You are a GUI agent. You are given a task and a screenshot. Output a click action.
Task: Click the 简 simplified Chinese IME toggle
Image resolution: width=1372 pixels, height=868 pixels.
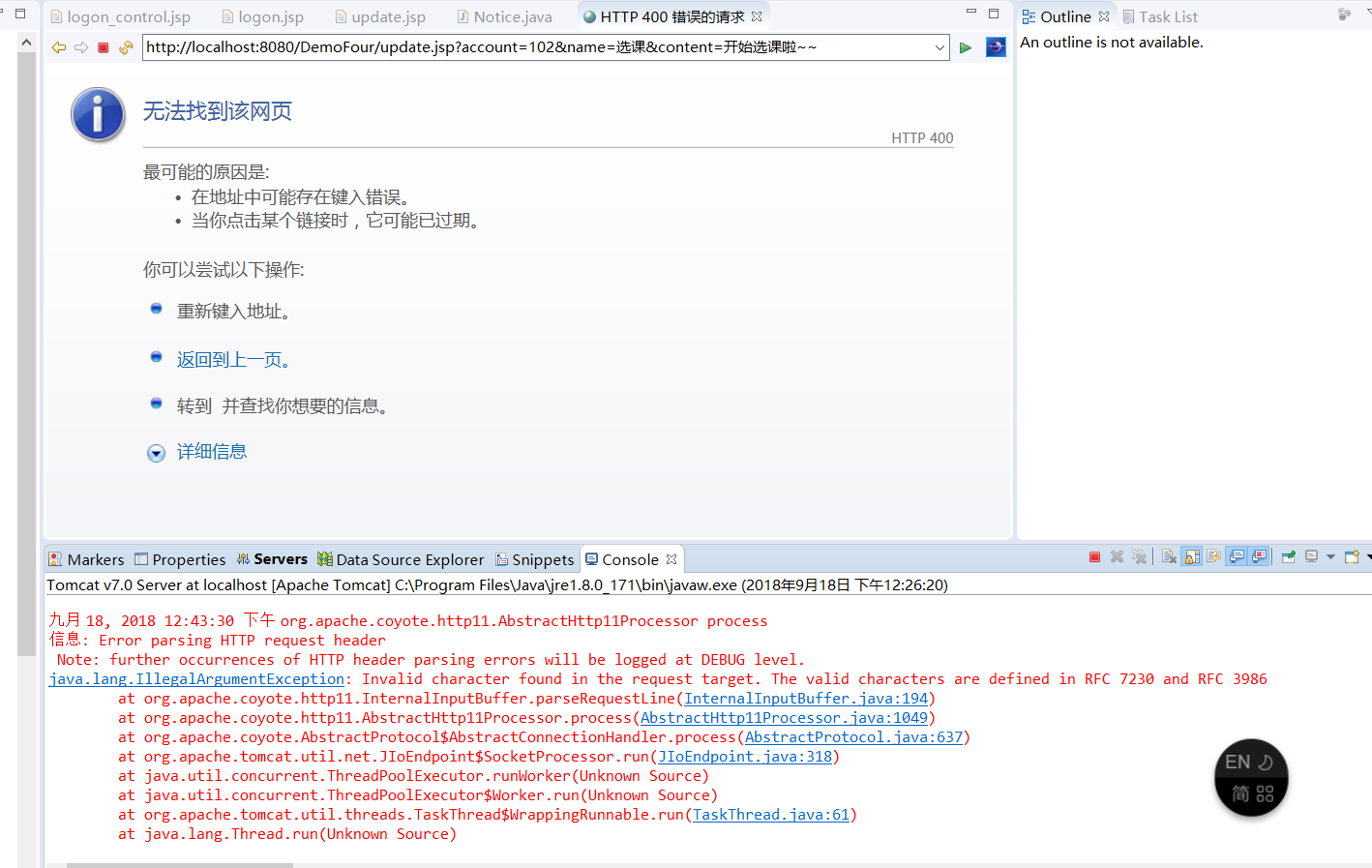[x=1240, y=794]
